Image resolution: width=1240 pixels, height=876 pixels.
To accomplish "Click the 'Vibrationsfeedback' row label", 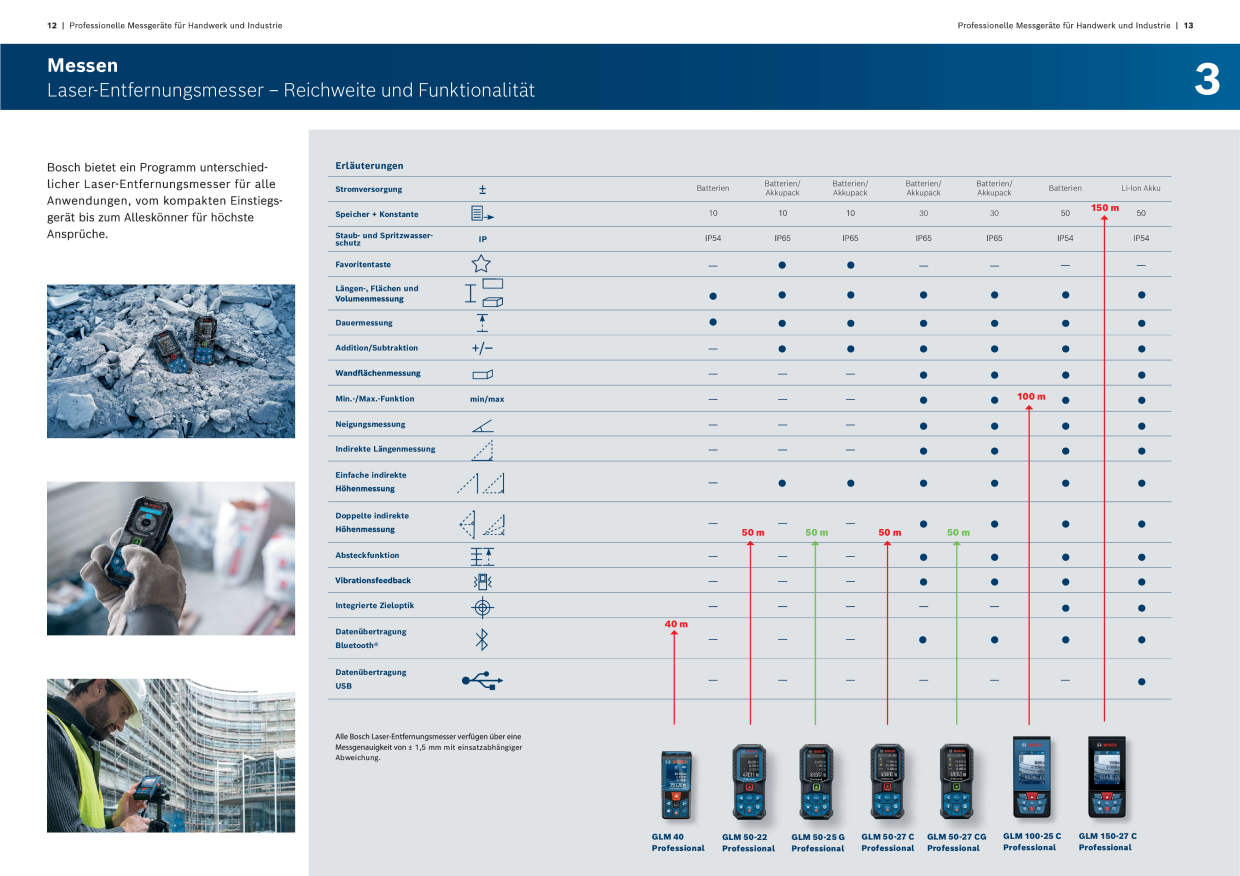I will [x=373, y=581].
